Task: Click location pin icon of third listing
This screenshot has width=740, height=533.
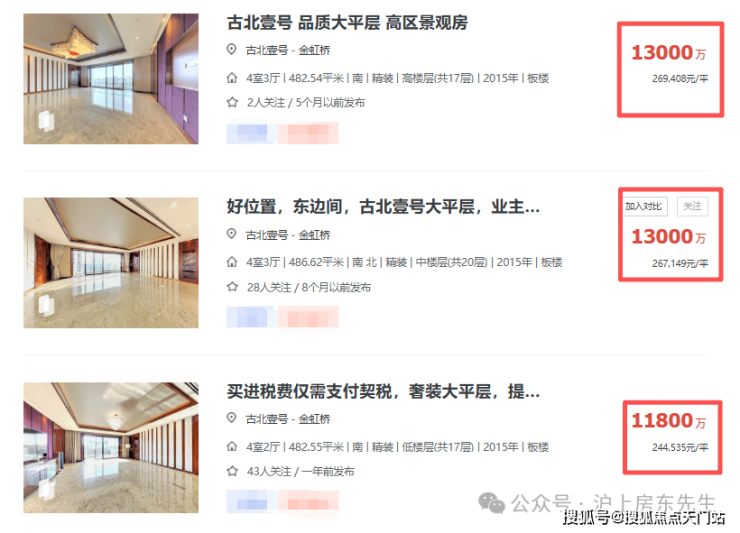Action: 231,418
